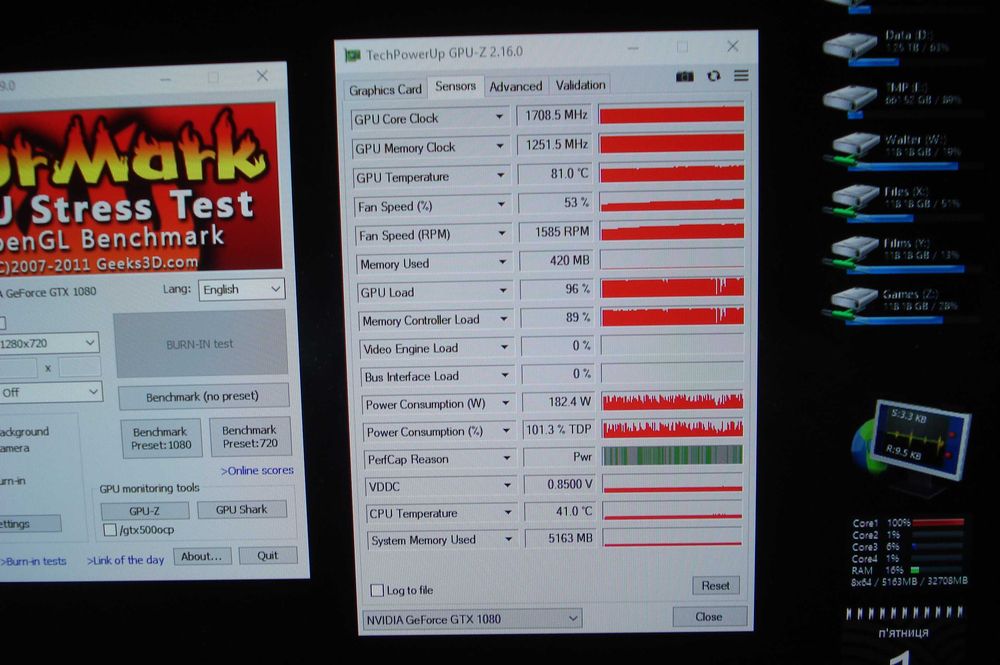The image size is (1000, 665).
Task: Click the Core1 100% CPU meter
Action: pyautogui.click(x=908, y=522)
